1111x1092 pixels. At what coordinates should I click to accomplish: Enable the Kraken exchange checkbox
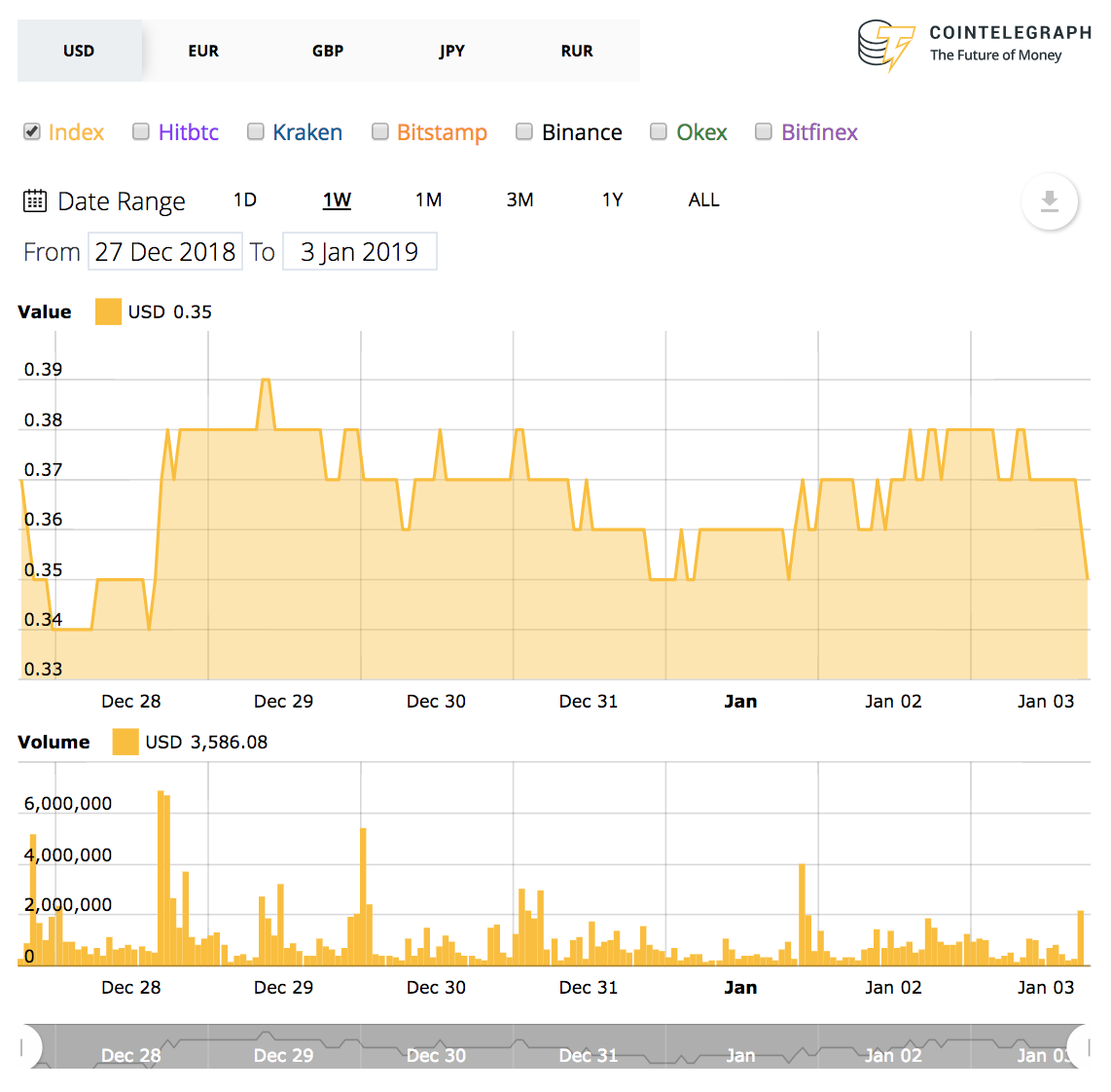[255, 131]
